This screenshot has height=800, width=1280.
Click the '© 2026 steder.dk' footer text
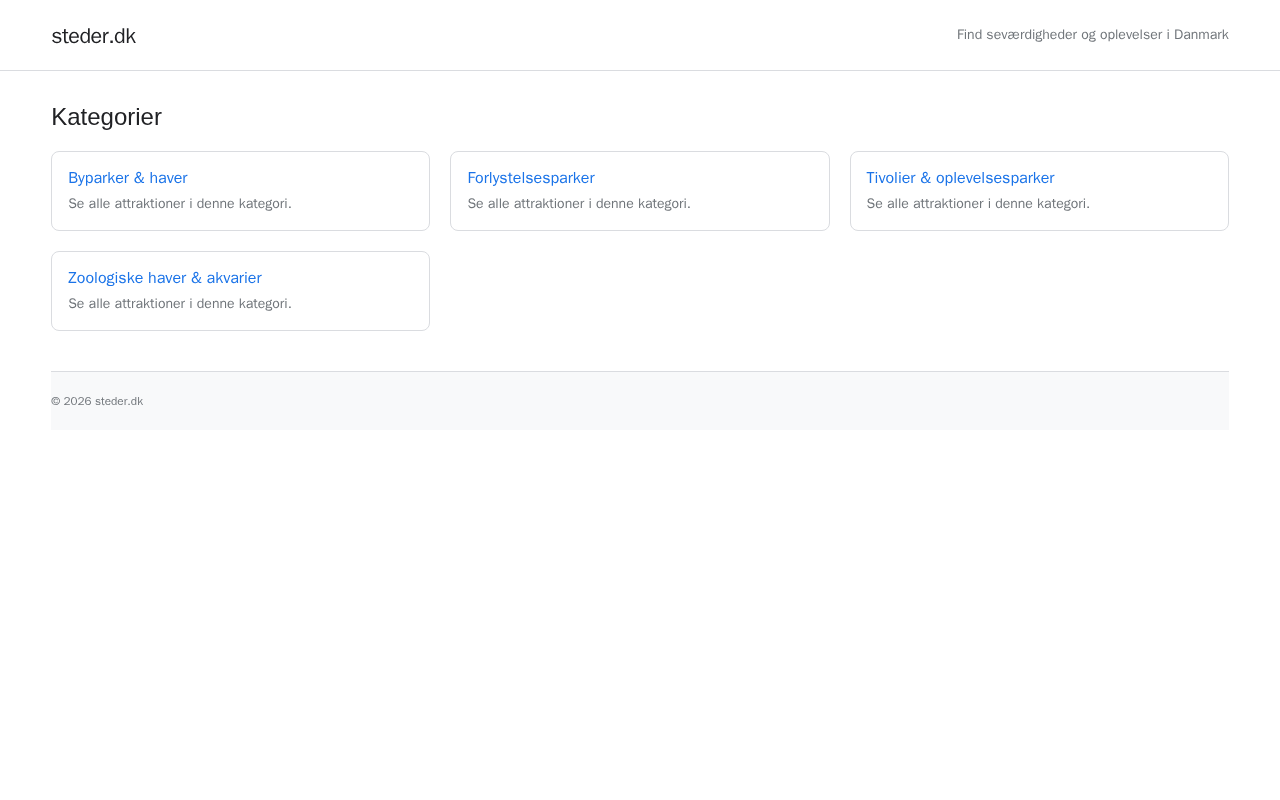[x=97, y=401]
